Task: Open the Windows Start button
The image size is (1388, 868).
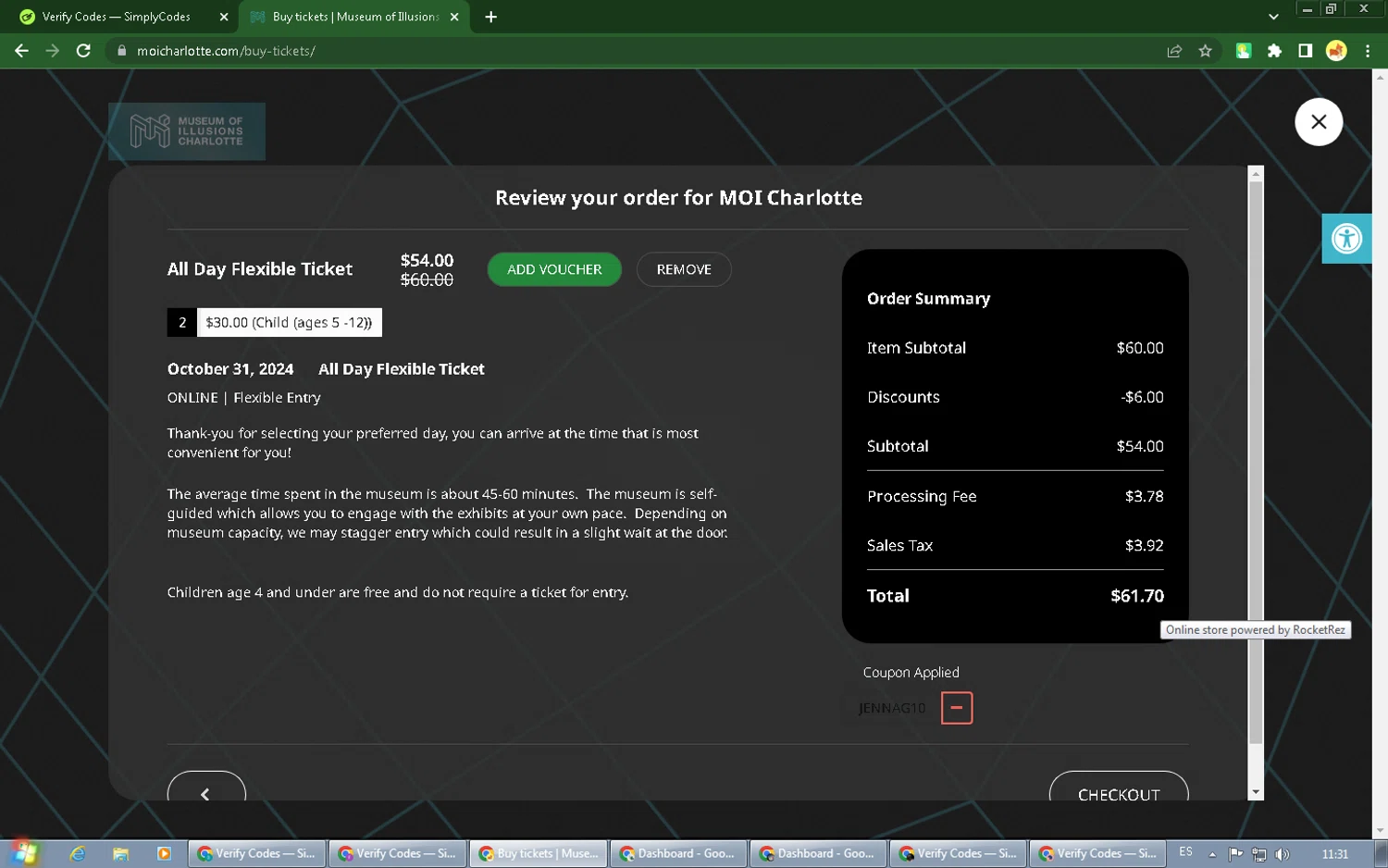Action: click(23, 853)
